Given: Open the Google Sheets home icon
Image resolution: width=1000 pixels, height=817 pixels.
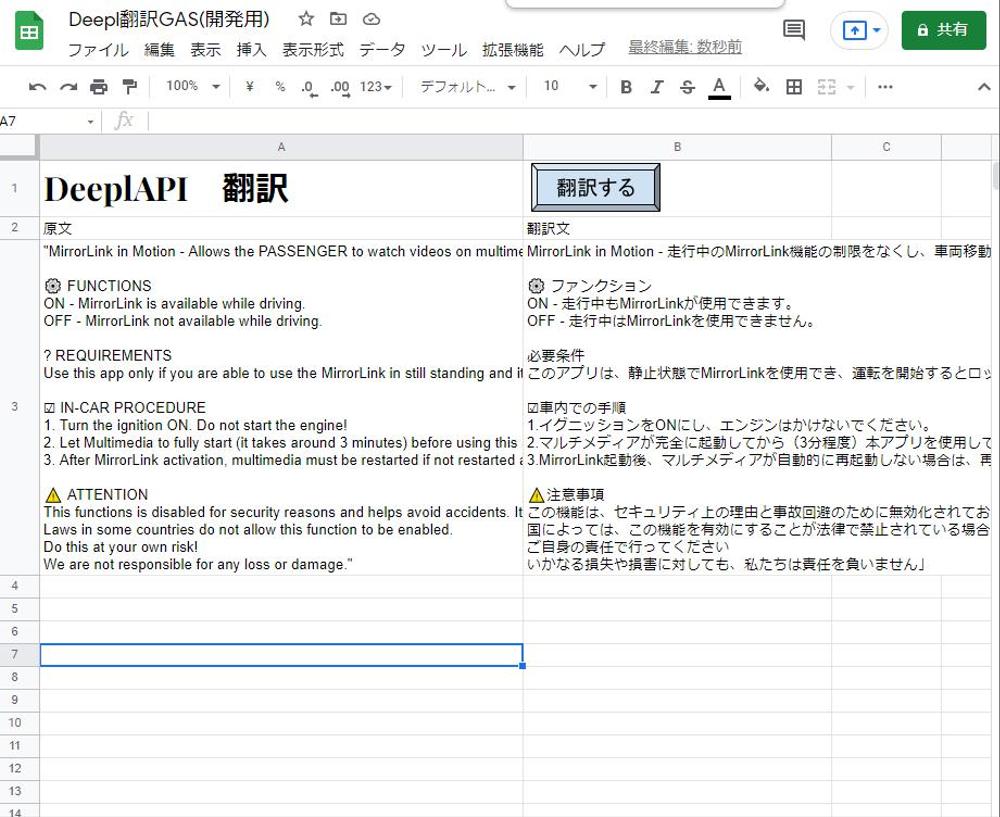Looking at the screenshot, I should click(x=29, y=31).
